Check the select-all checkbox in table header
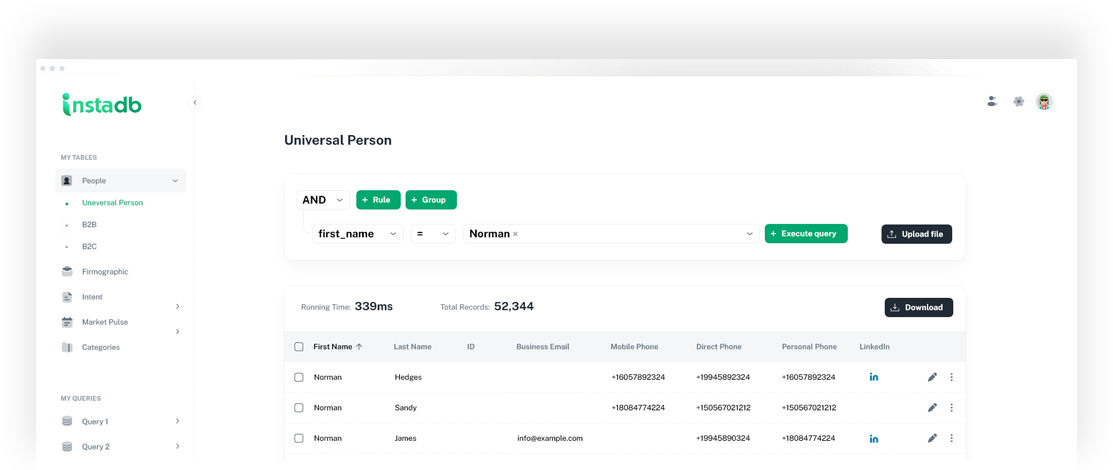Screen dimensions: 1113x470 298,347
